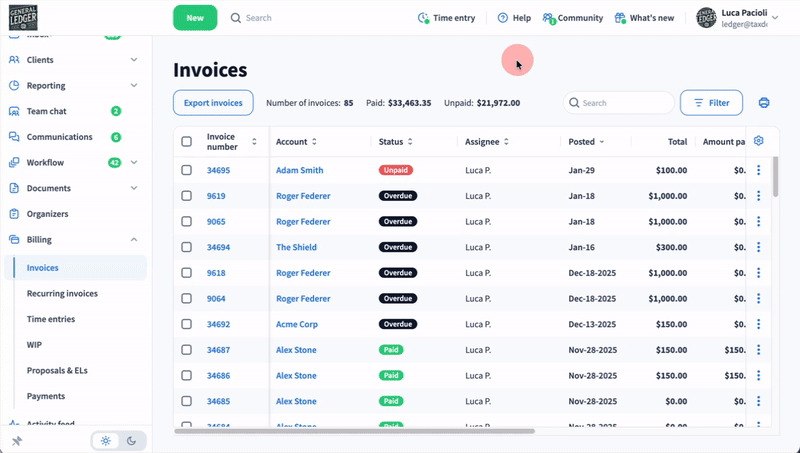Open the Adam Smith account link
The width and height of the screenshot is (800, 453).
[x=299, y=171]
